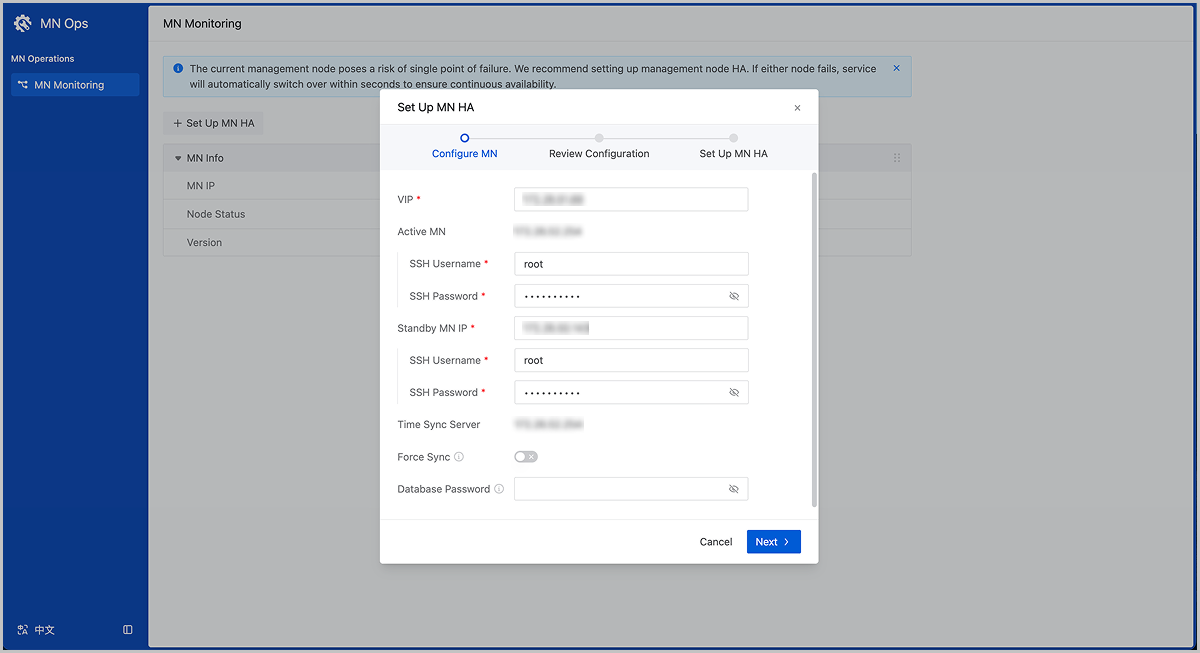The image size is (1200, 653).
Task: Click the Standby MN SSH Username field
Action: 631,360
